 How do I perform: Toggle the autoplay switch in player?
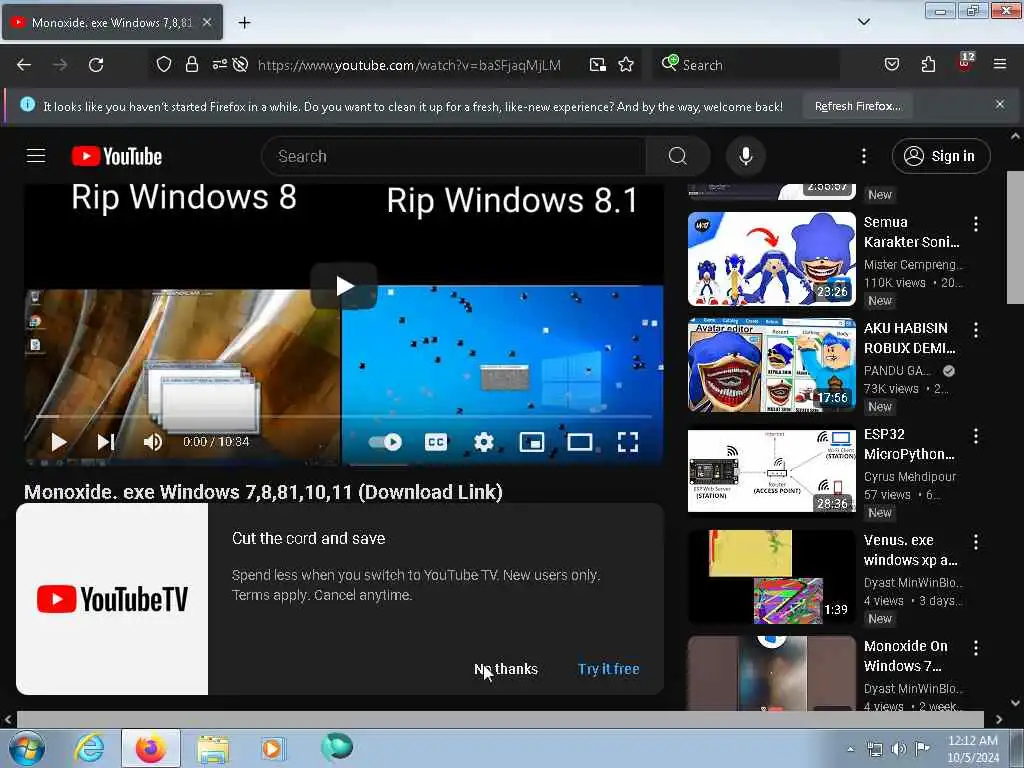(385, 442)
